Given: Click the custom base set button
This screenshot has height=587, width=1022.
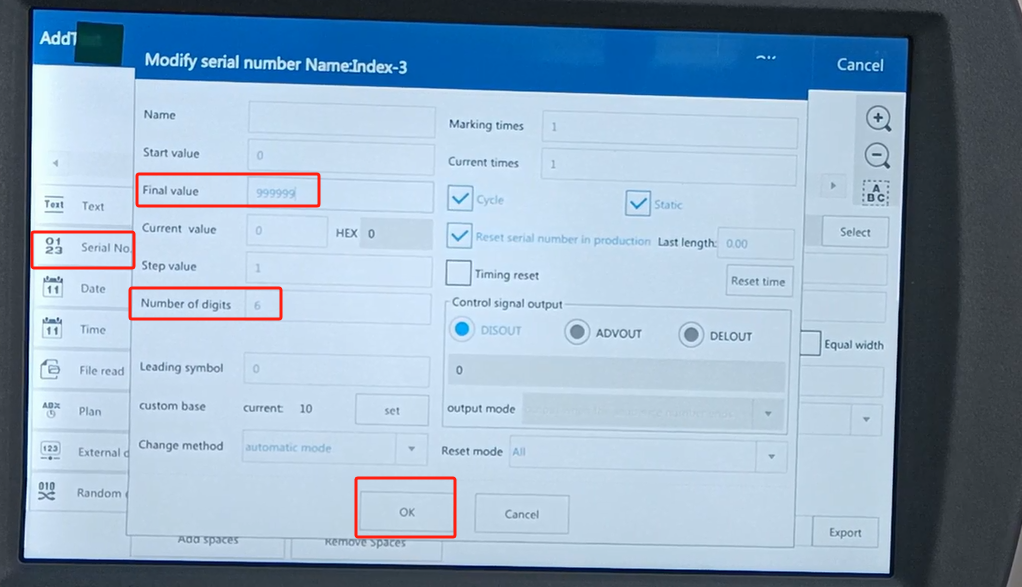Looking at the screenshot, I should (392, 410).
